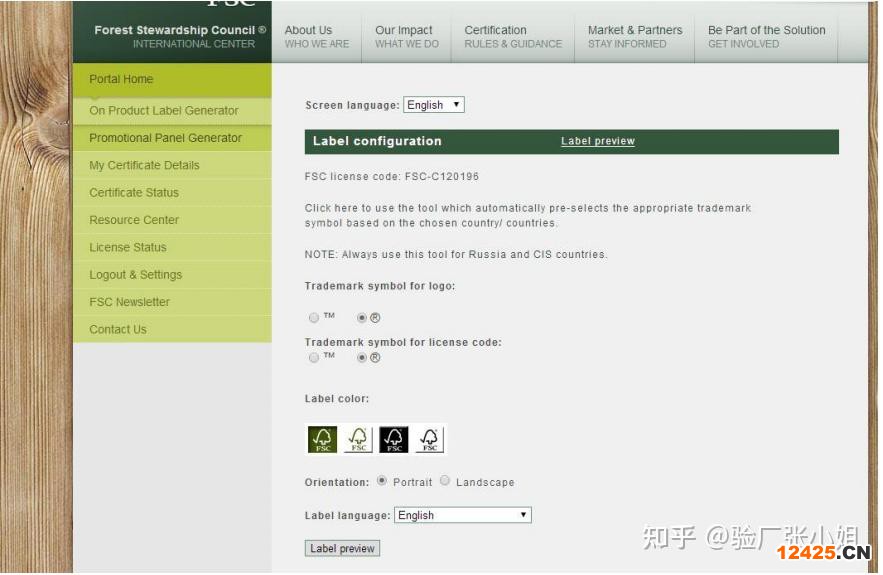Viewport: 883px width, 575px height.
Task: Open On Product Label Generator
Action: tap(173, 112)
